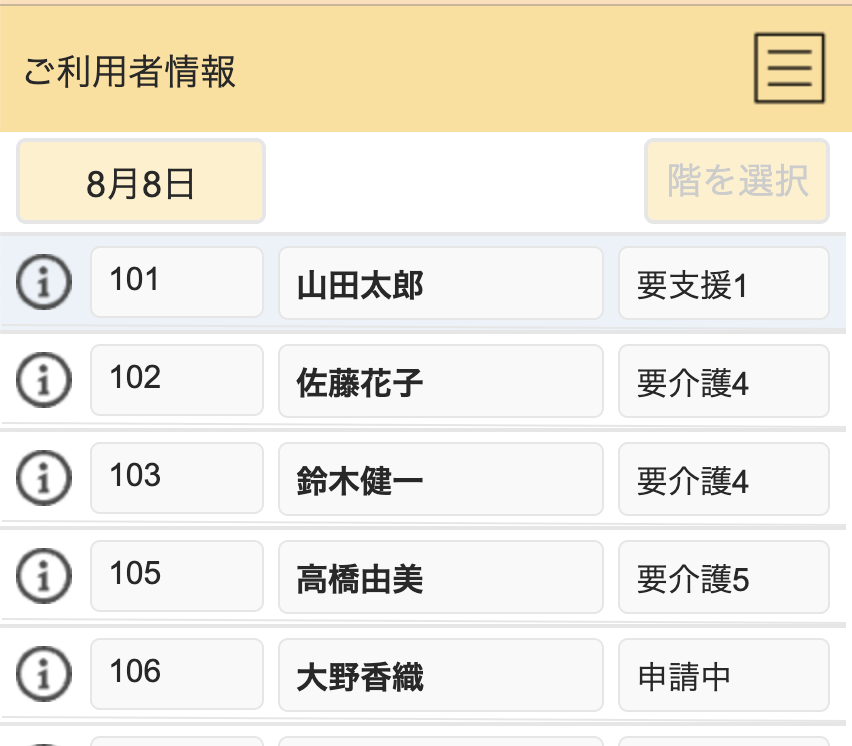
Task: Click info icon for room 101
Action: tap(44, 283)
